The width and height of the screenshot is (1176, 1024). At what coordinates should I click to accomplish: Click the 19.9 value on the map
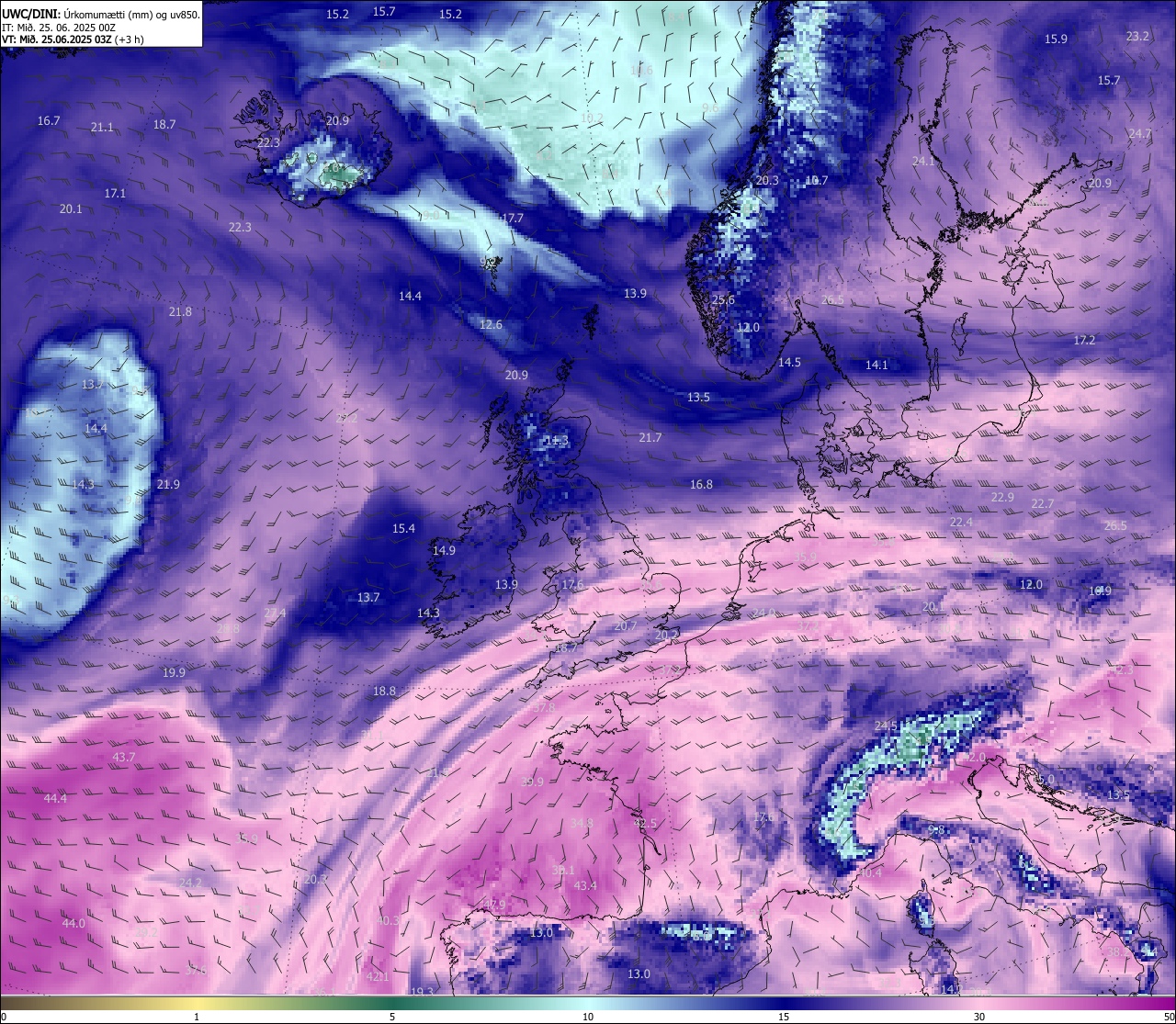[x=174, y=673]
